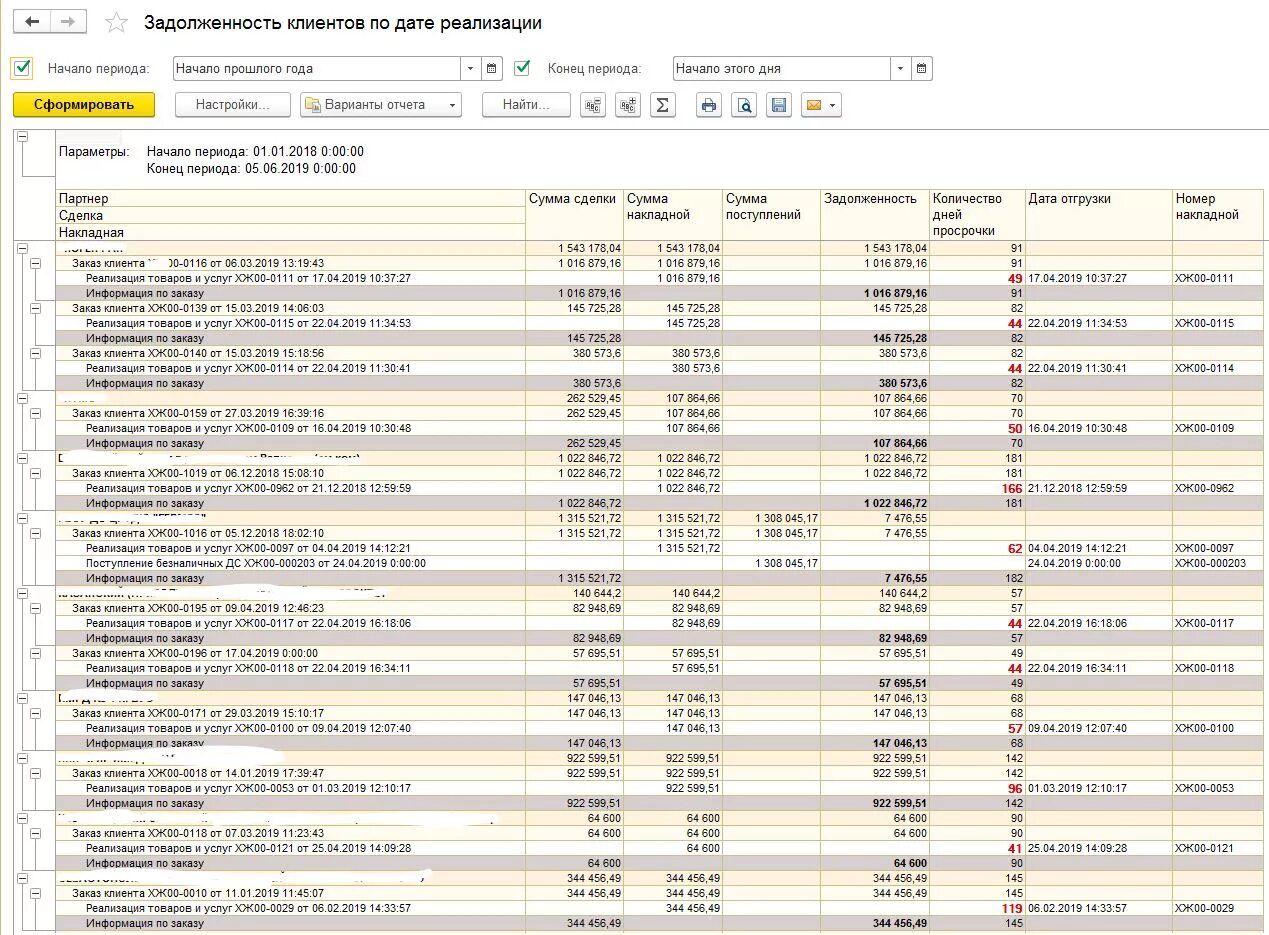This screenshot has width=1269, height=935.
Task: Collapse order ХЖ00-0139 group
Action: click(x=35, y=308)
